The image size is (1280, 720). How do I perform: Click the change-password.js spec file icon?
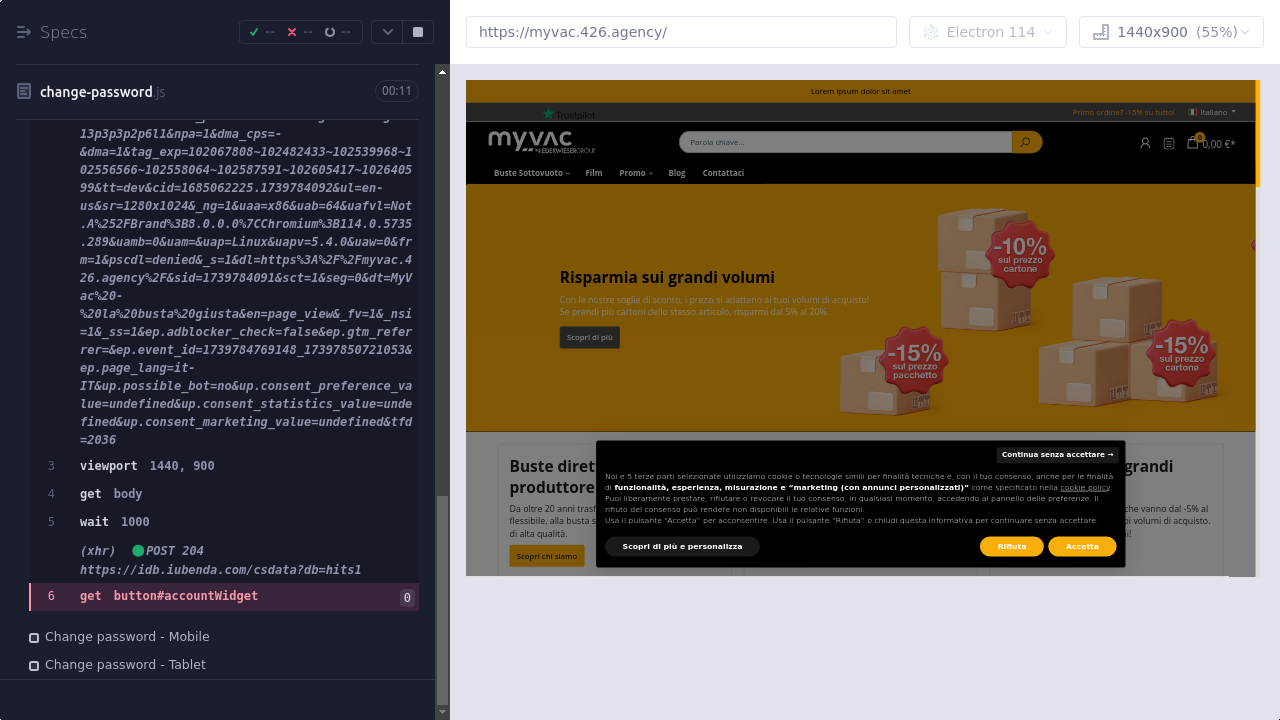24,92
